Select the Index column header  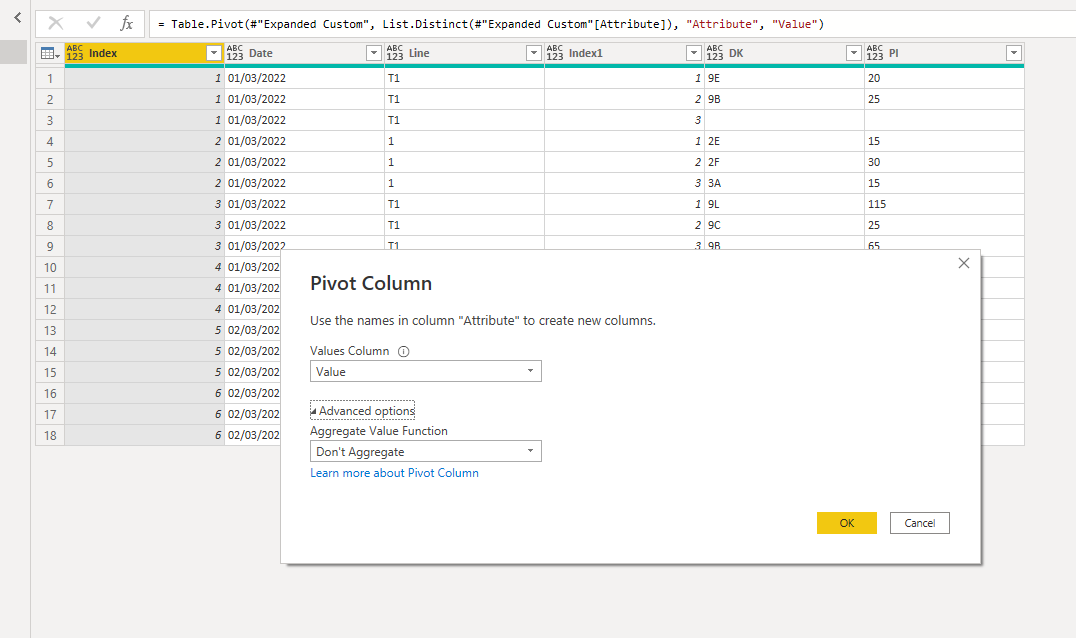click(x=144, y=53)
